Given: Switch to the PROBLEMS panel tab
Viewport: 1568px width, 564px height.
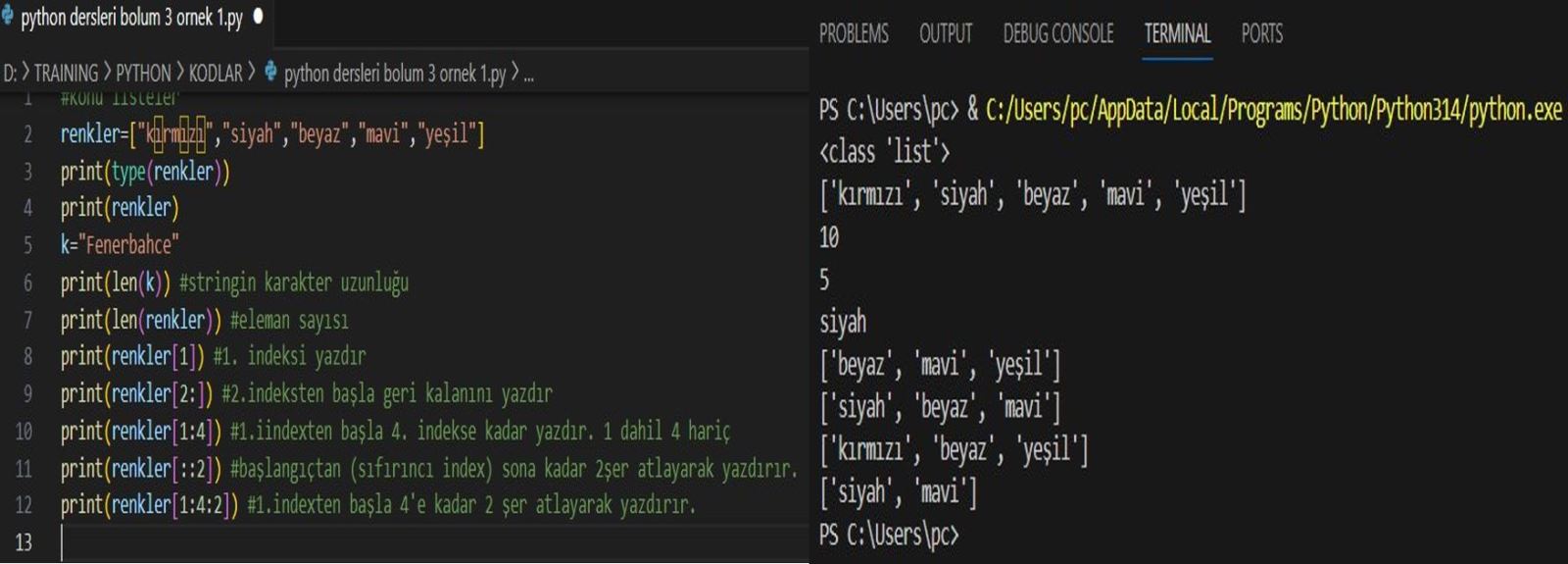Looking at the screenshot, I should coord(854,34).
